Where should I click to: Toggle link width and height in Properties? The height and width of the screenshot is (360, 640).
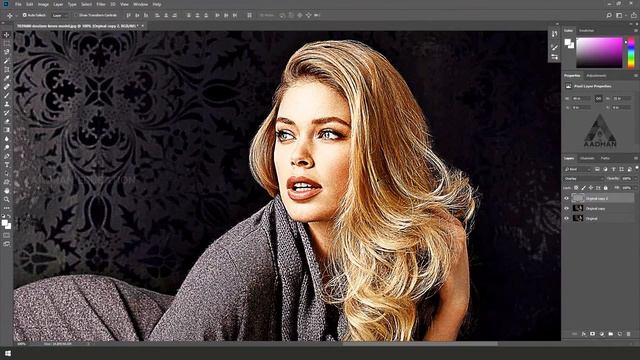(598, 98)
